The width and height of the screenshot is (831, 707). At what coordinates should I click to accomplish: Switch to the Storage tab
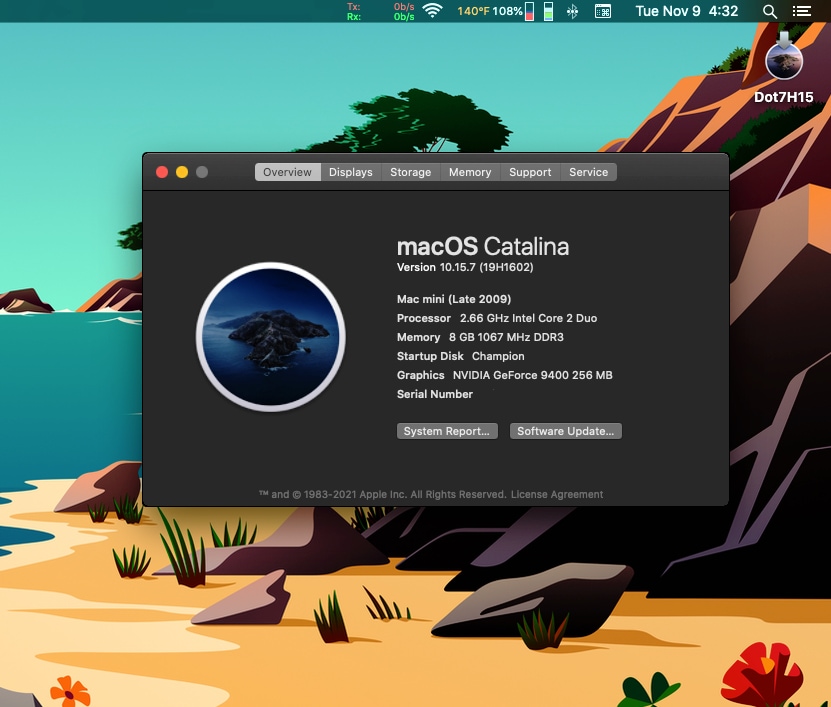pyautogui.click(x=410, y=172)
